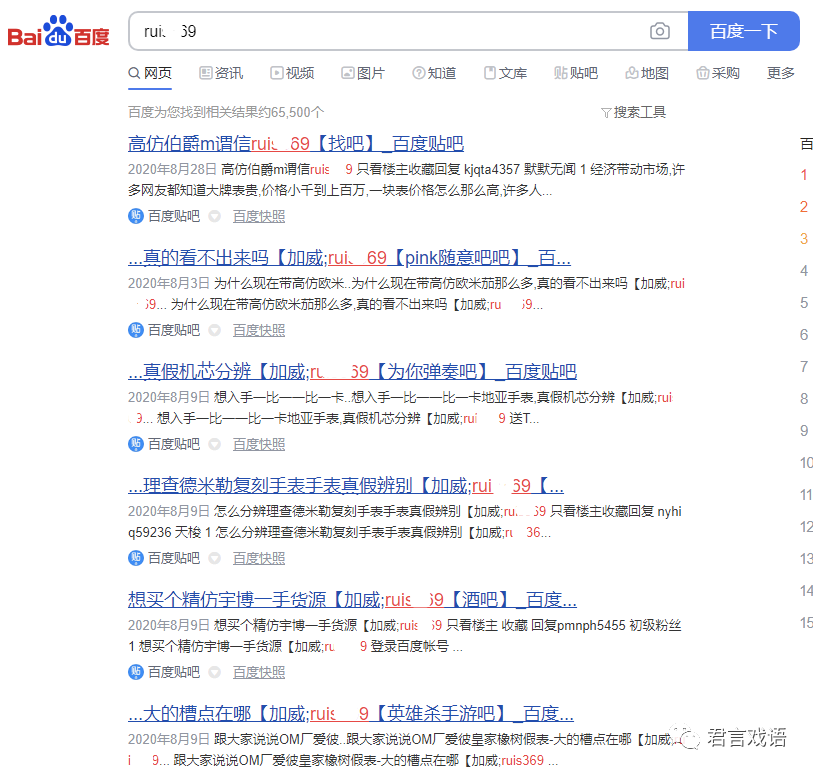Click date text 2020年8月3日
Image resolution: width=813 pixels, height=773 pixels.
click(x=169, y=283)
